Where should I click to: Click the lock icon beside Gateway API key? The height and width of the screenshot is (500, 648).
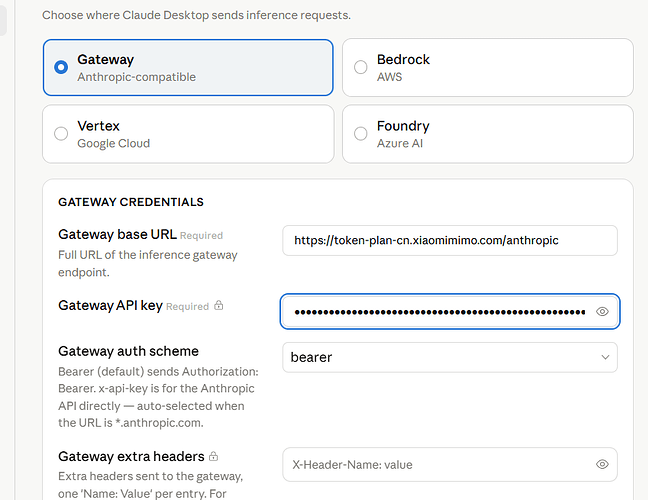point(219,305)
